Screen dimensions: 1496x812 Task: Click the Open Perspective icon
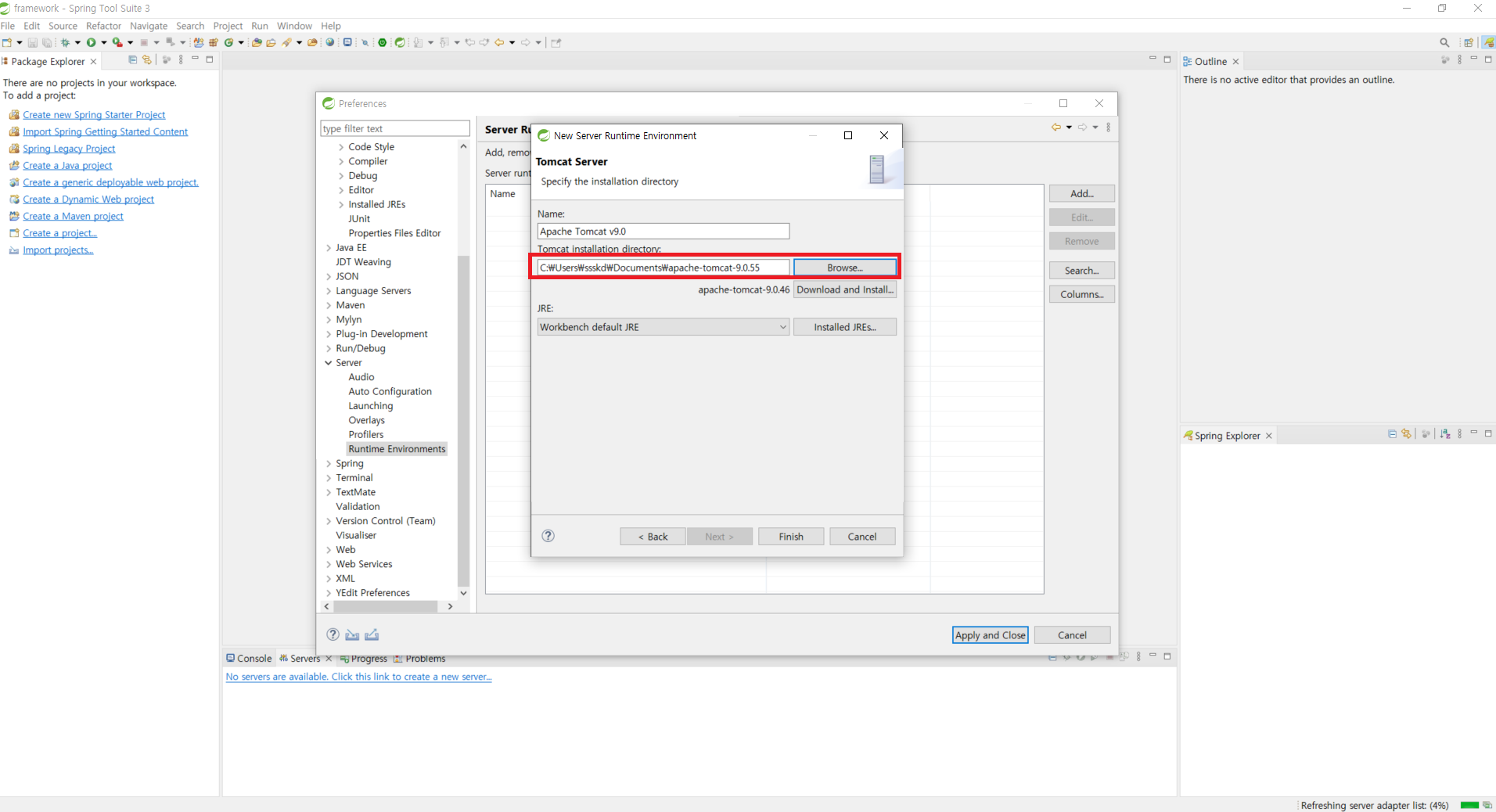[1469, 42]
